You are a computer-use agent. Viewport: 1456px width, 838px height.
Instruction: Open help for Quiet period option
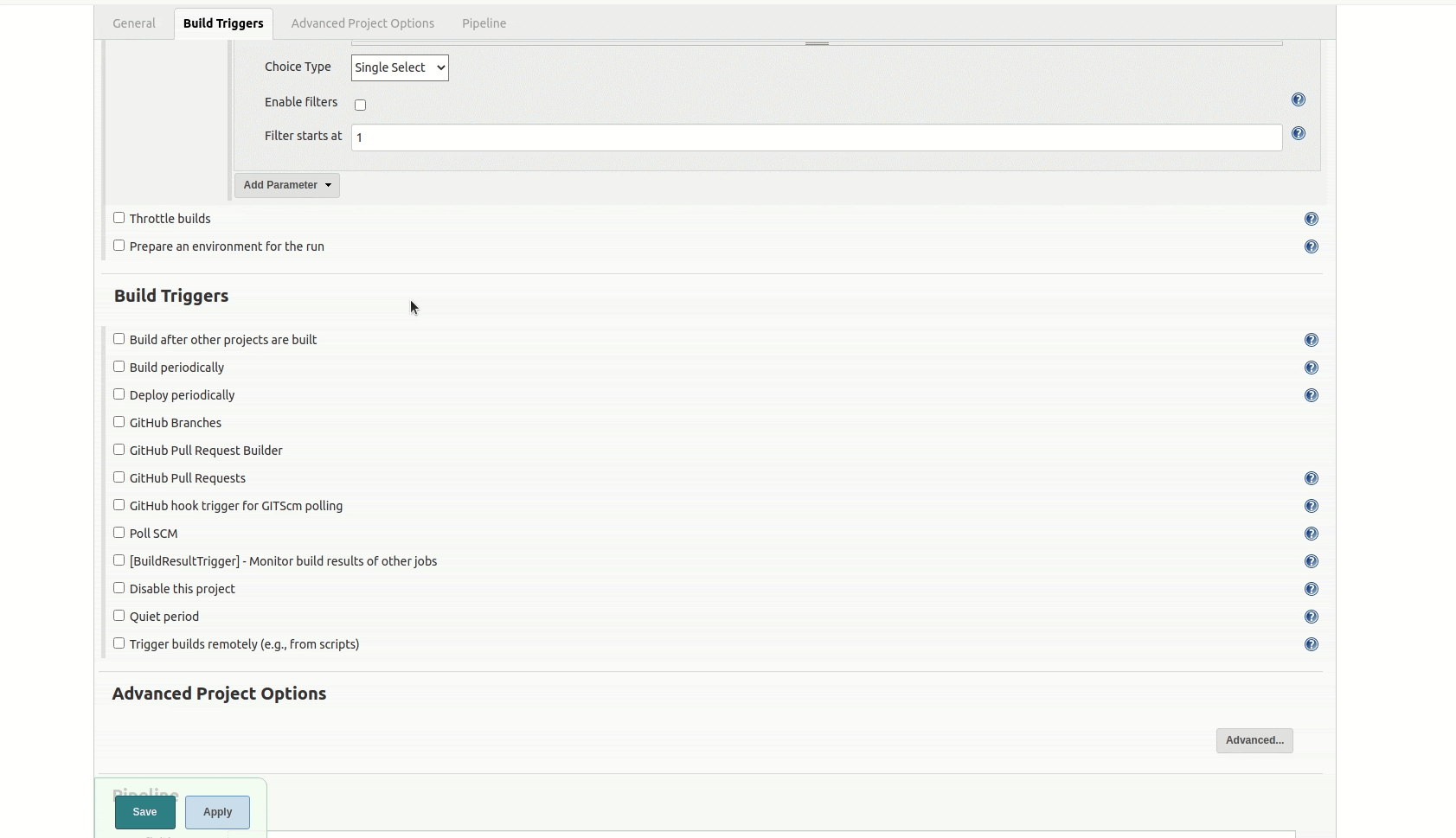click(x=1312, y=617)
